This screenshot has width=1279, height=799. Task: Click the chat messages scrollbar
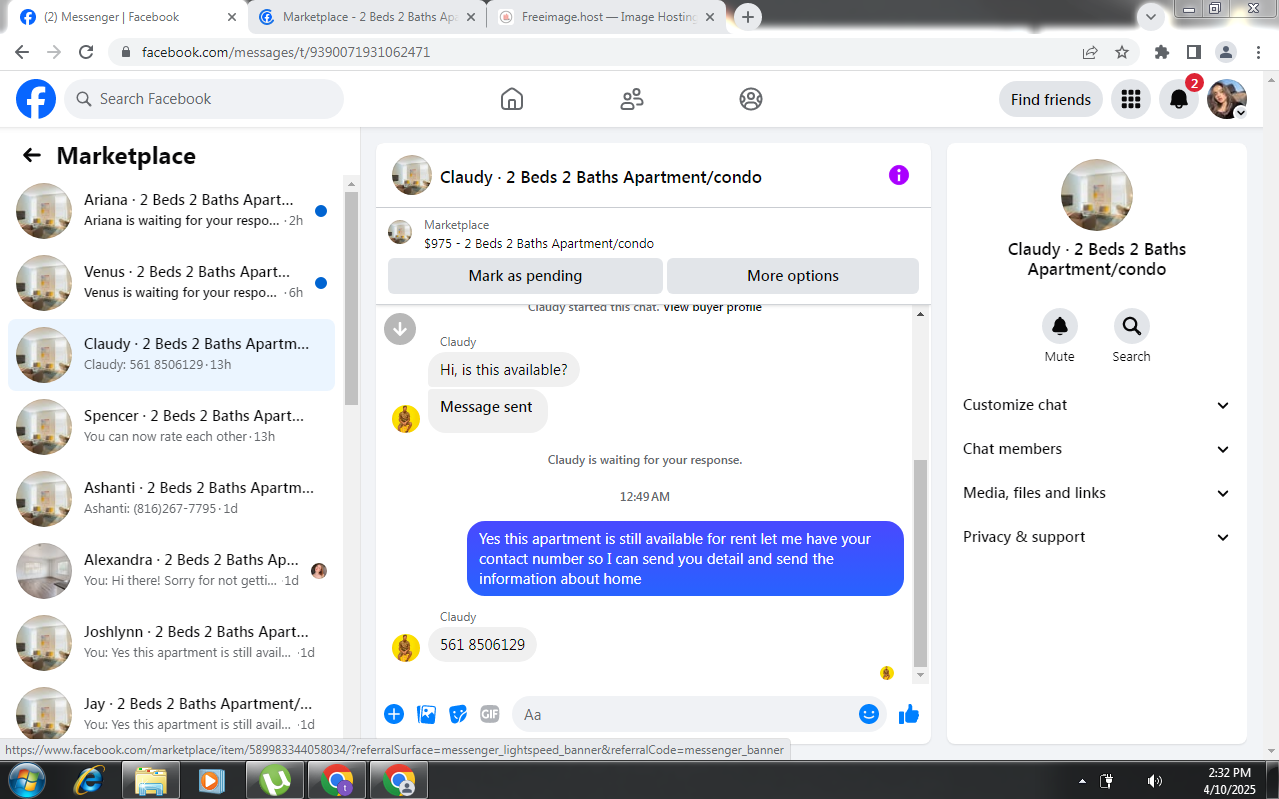[921, 563]
